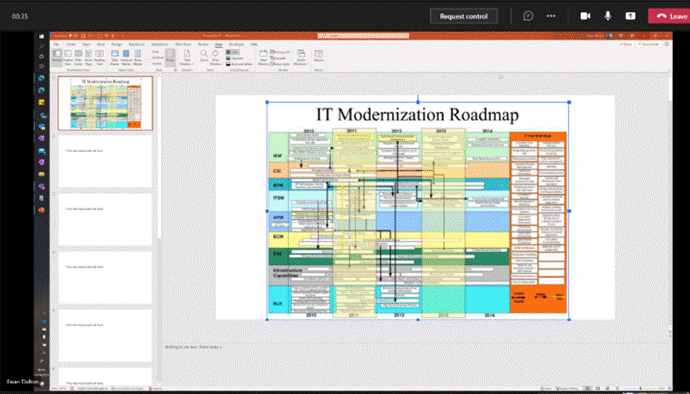The image size is (690, 394).
Task: Click the Zoom magnifier in ribbon
Action: coord(204,57)
